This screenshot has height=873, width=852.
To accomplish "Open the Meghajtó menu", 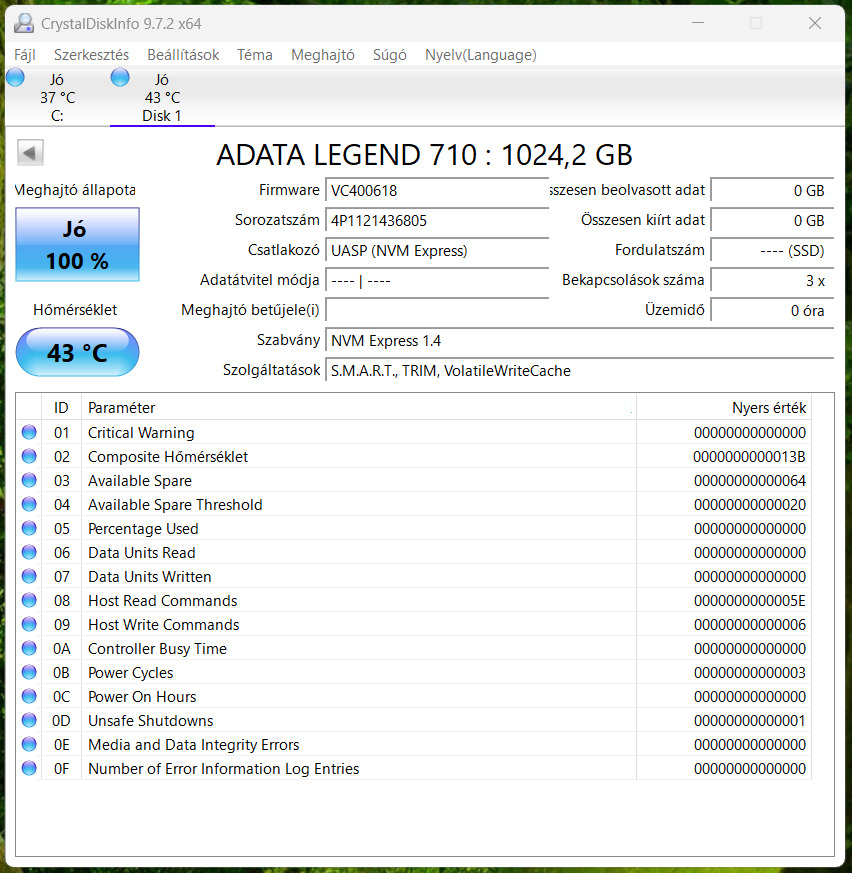I will (322, 55).
